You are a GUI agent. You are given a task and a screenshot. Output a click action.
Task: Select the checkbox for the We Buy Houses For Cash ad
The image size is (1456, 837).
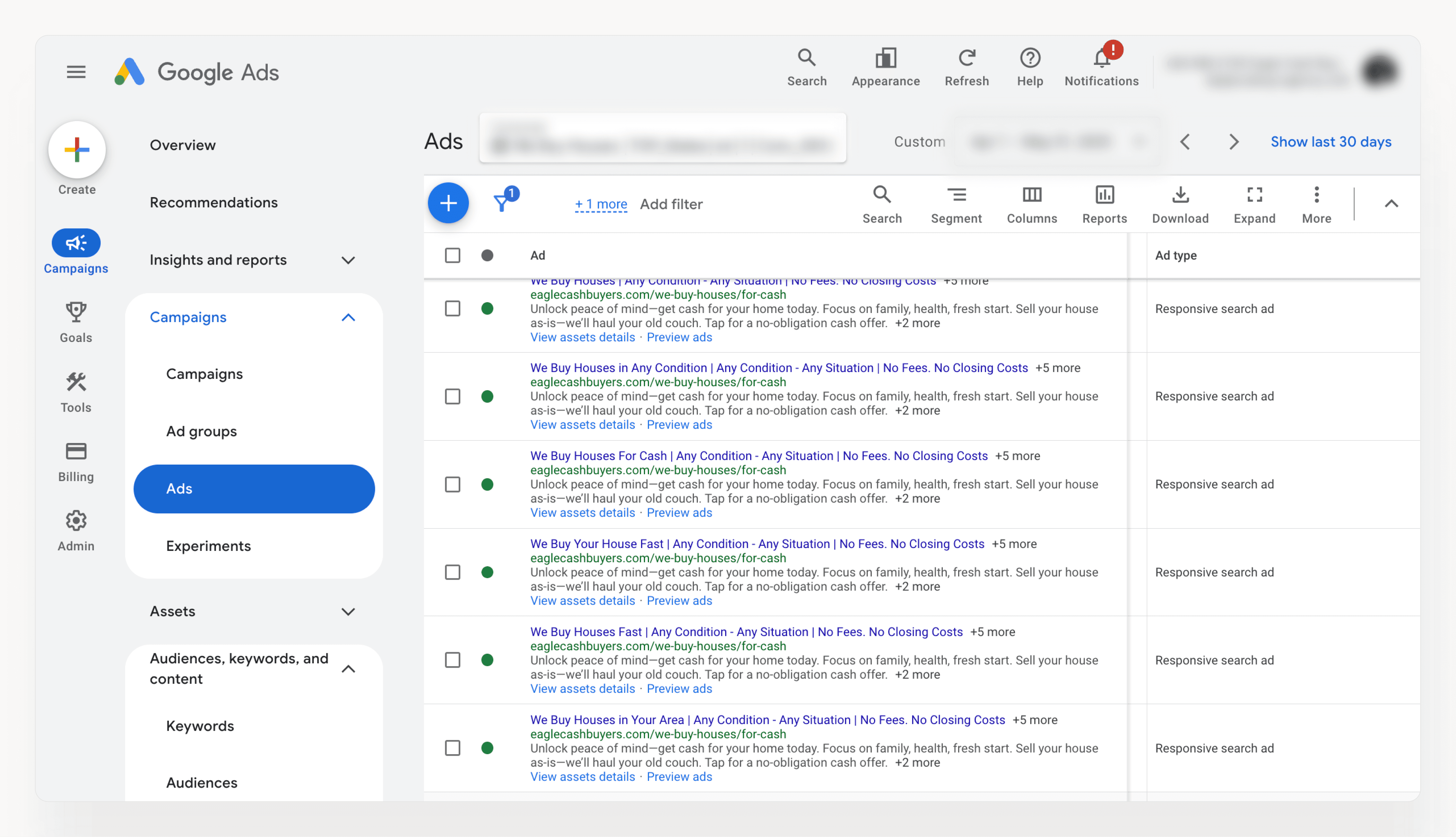pyautogui.click(x=452, y=484)
